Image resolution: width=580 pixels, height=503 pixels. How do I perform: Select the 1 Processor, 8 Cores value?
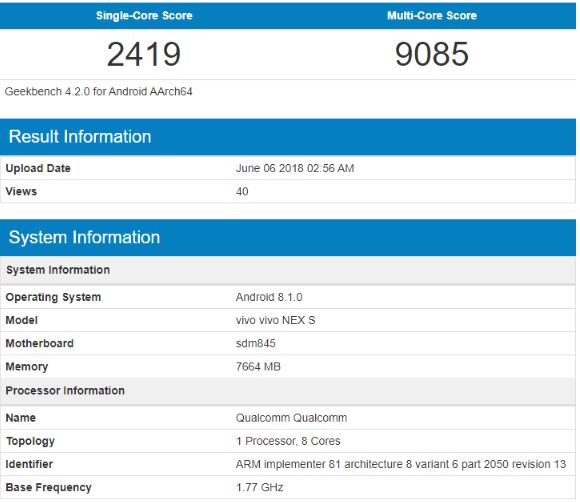(x=288, y=441)
